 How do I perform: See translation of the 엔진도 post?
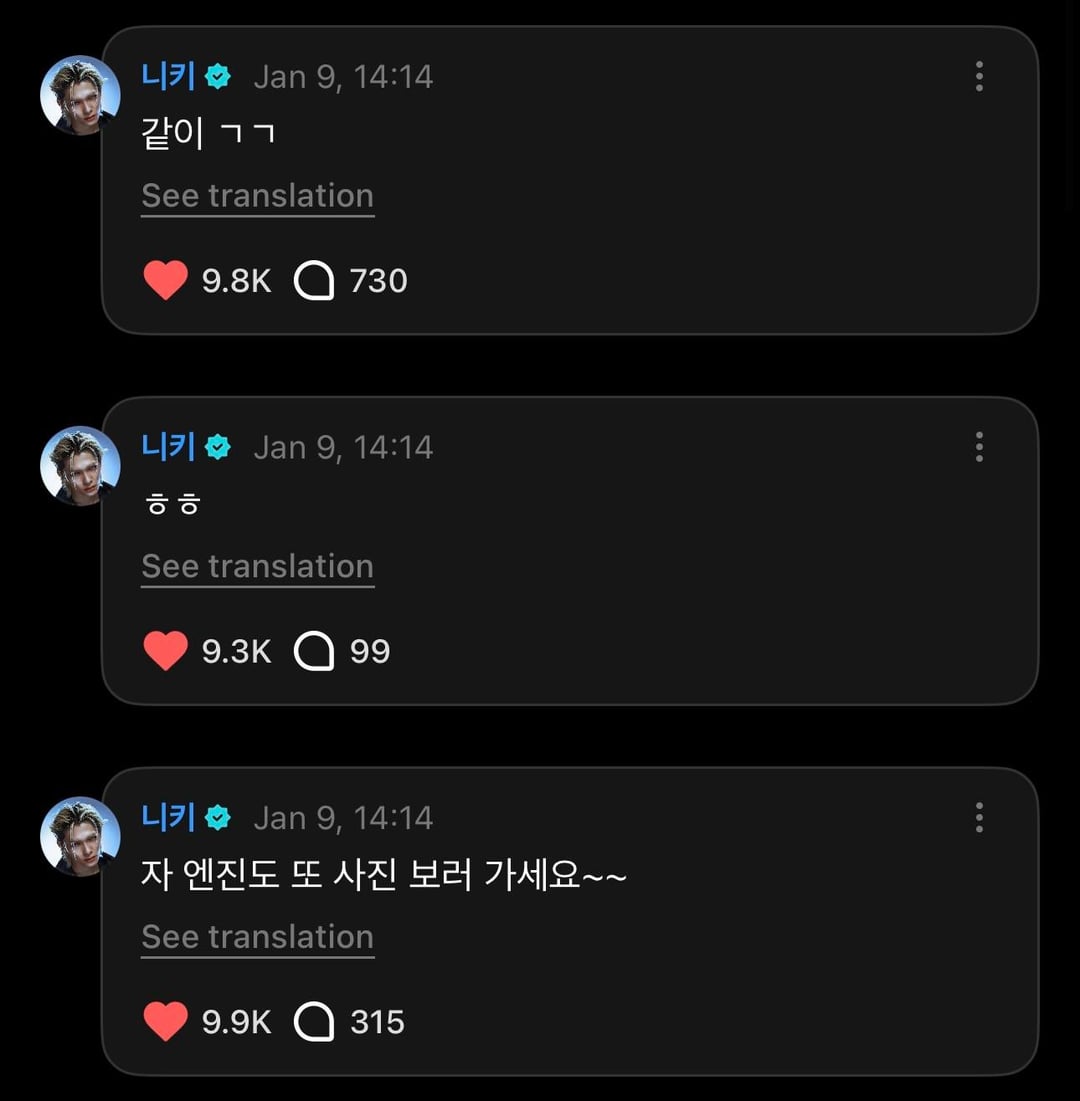click(258, 937)
